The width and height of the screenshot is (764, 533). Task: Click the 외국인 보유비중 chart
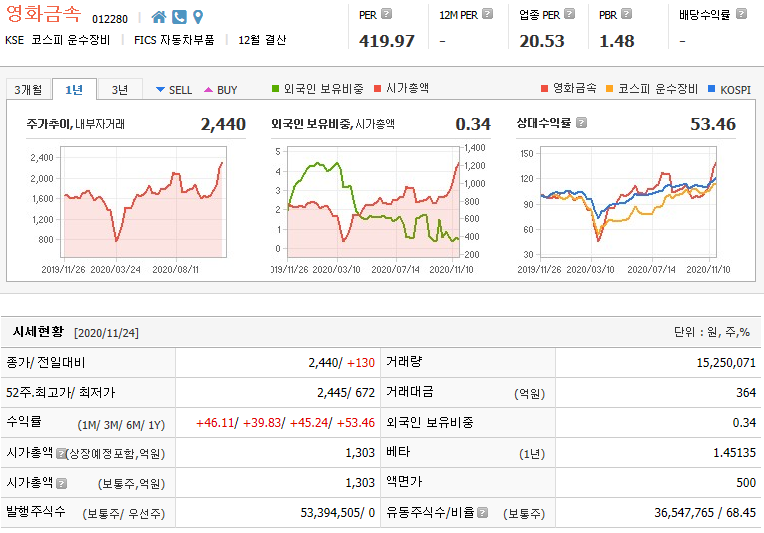373,202
